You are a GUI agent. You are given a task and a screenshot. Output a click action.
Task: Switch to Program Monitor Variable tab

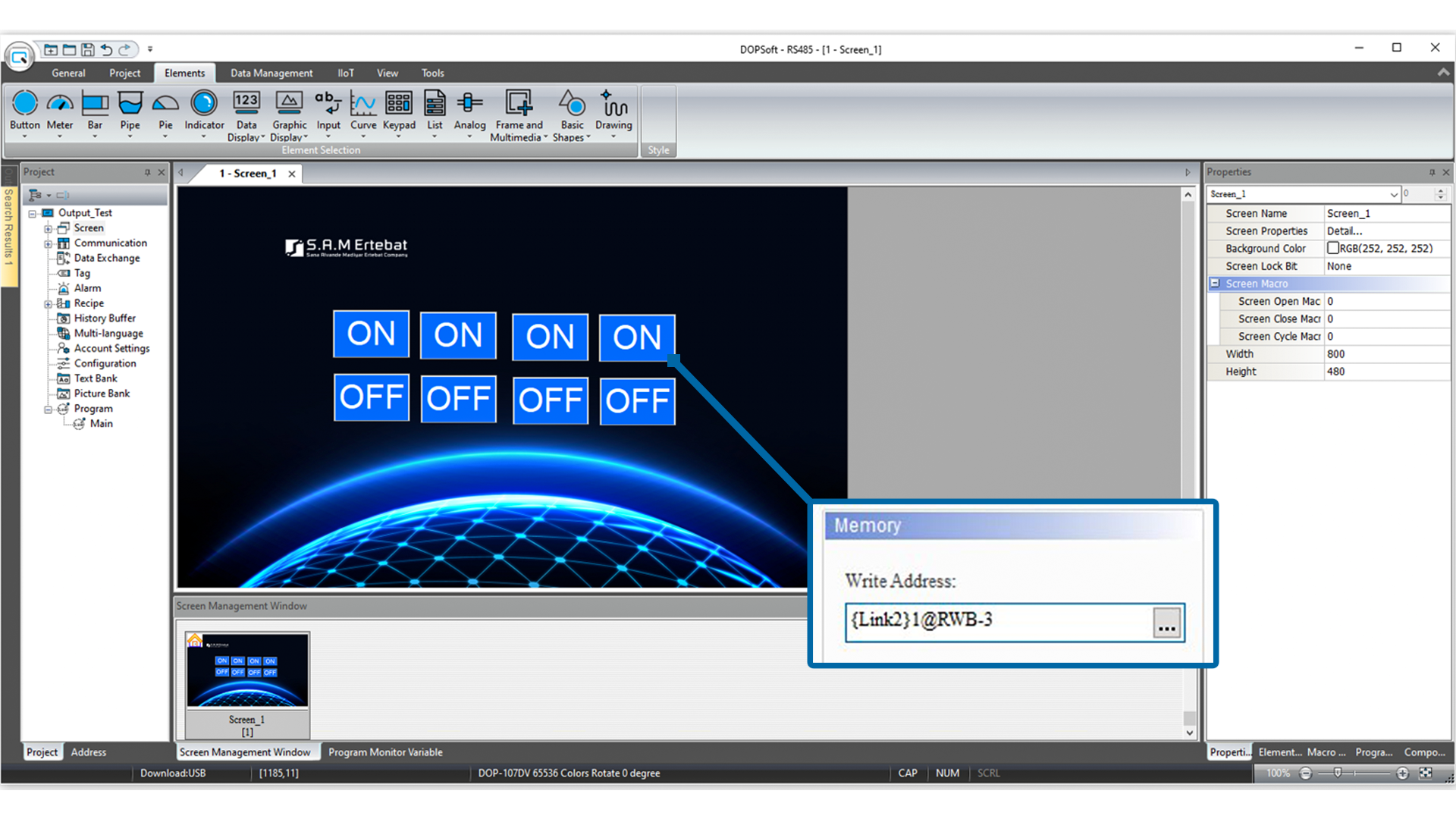(385, 752)
